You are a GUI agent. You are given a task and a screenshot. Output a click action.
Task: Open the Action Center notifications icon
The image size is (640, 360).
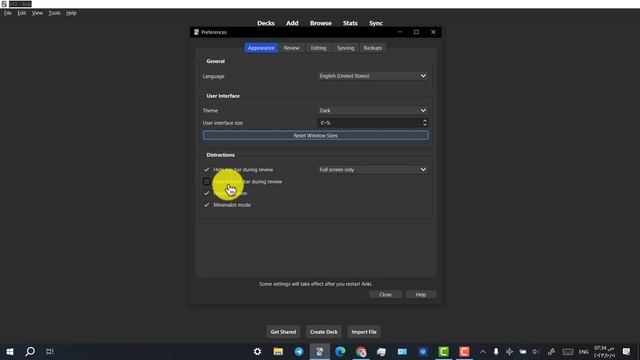click(x=627, y=351)
